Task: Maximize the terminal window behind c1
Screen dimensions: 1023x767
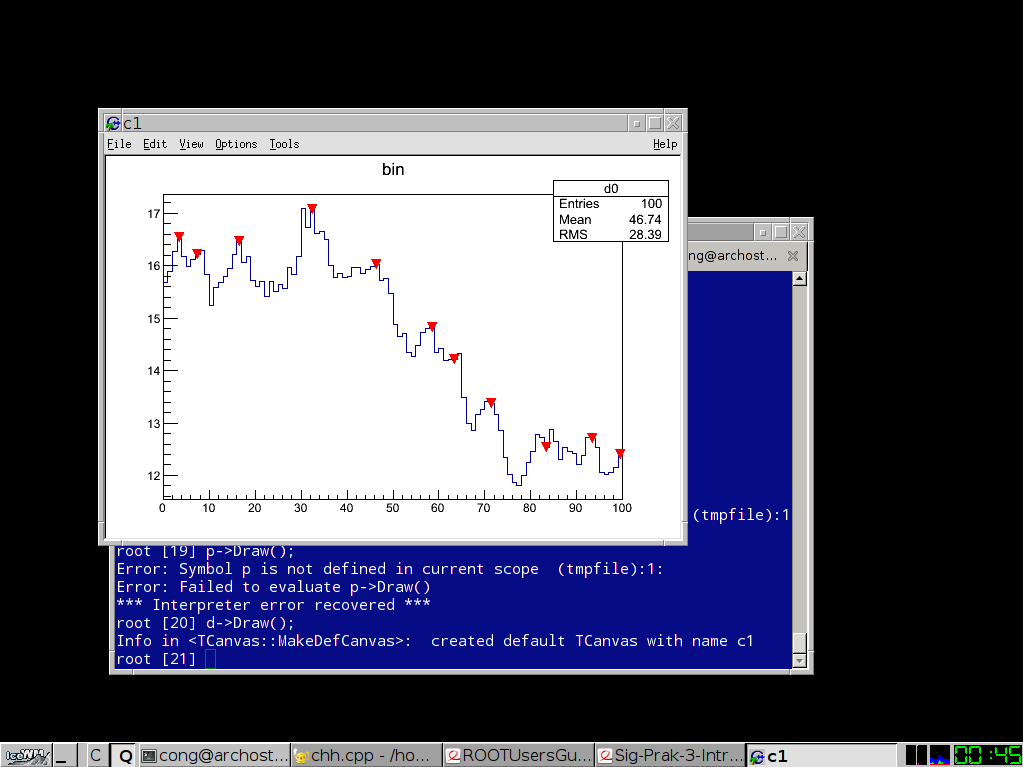Action: click(x=781, y=232)
